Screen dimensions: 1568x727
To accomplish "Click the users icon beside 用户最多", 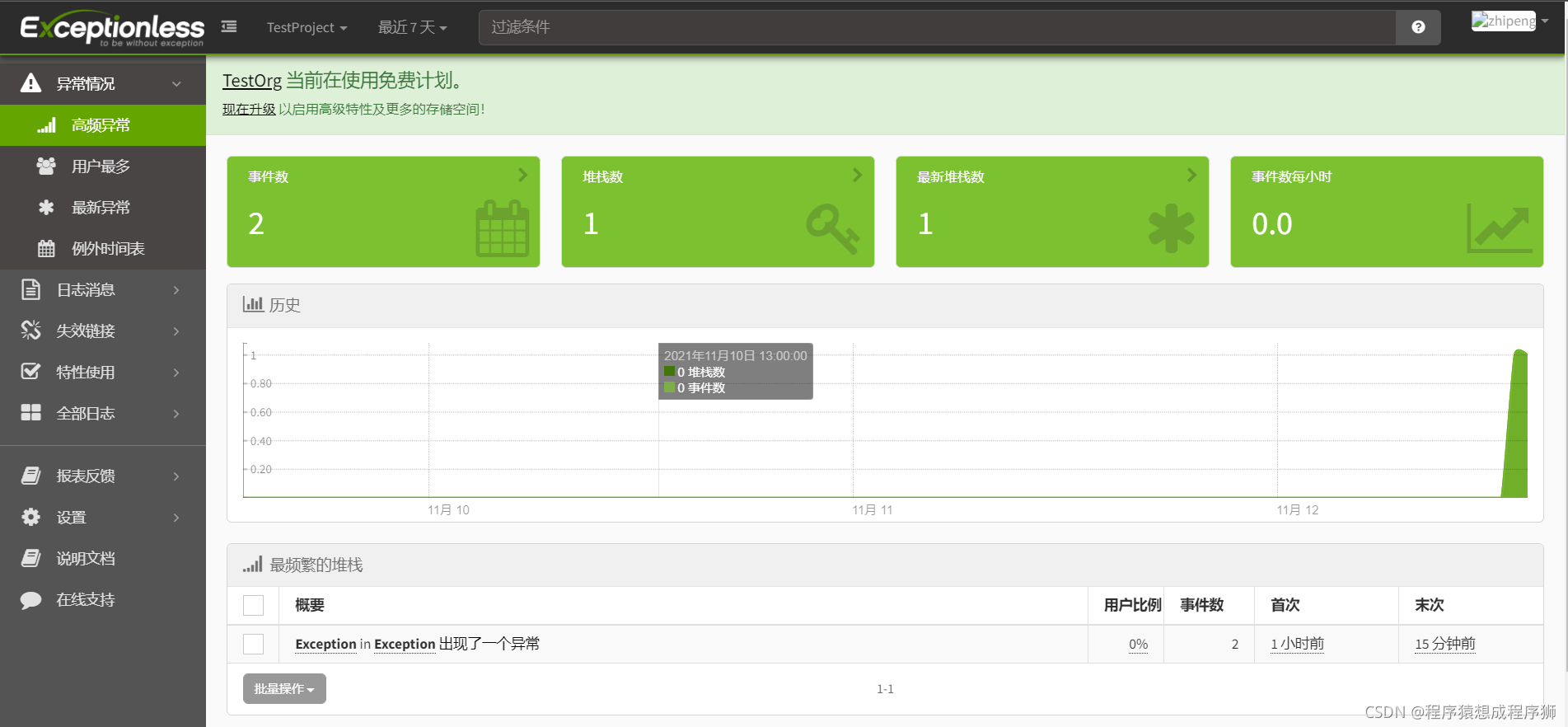I will pos(46,166).
